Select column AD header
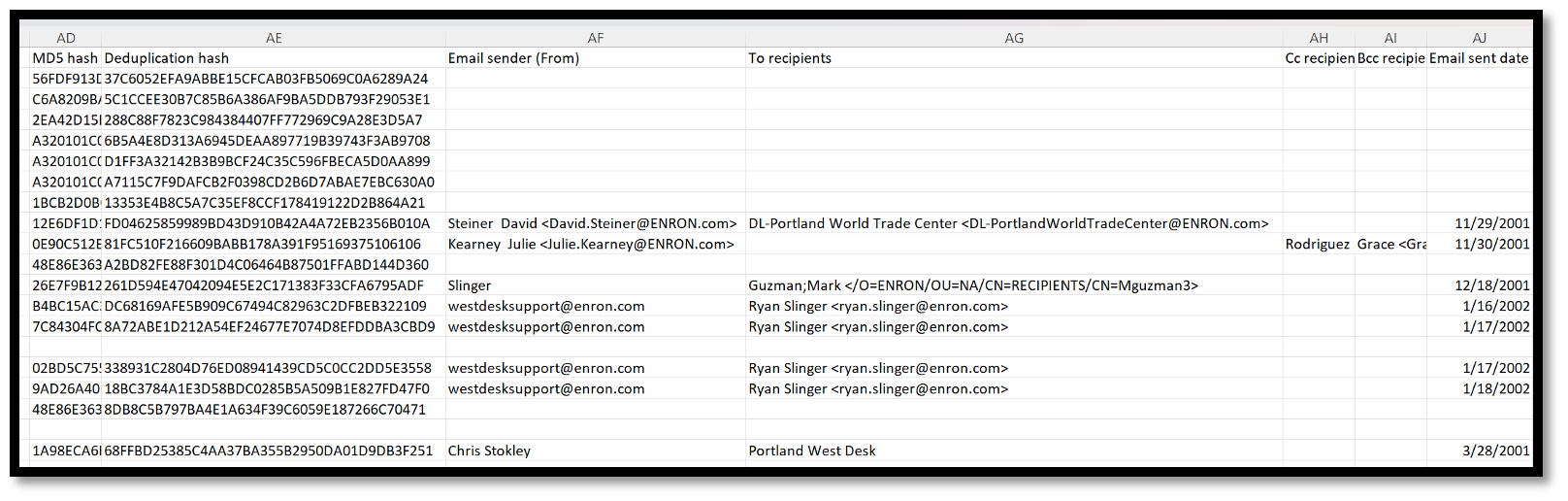Image resolution: width=1568 pixels, height=501 pixels. [x=66, y=38]
